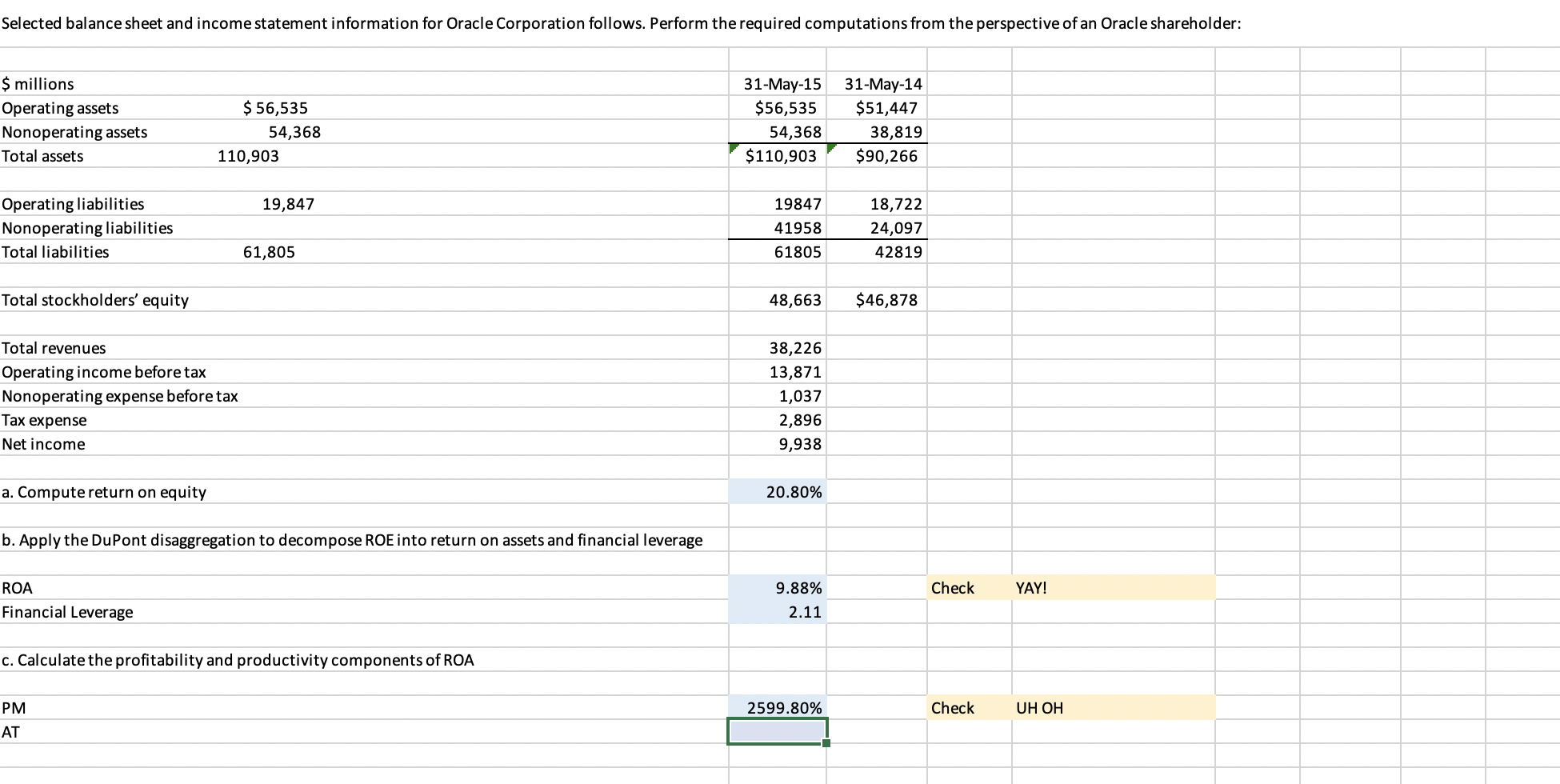The width and height of the screenshot is (1560, 784).
Task: Select the 31-May-14 column header
Action: 883,83
